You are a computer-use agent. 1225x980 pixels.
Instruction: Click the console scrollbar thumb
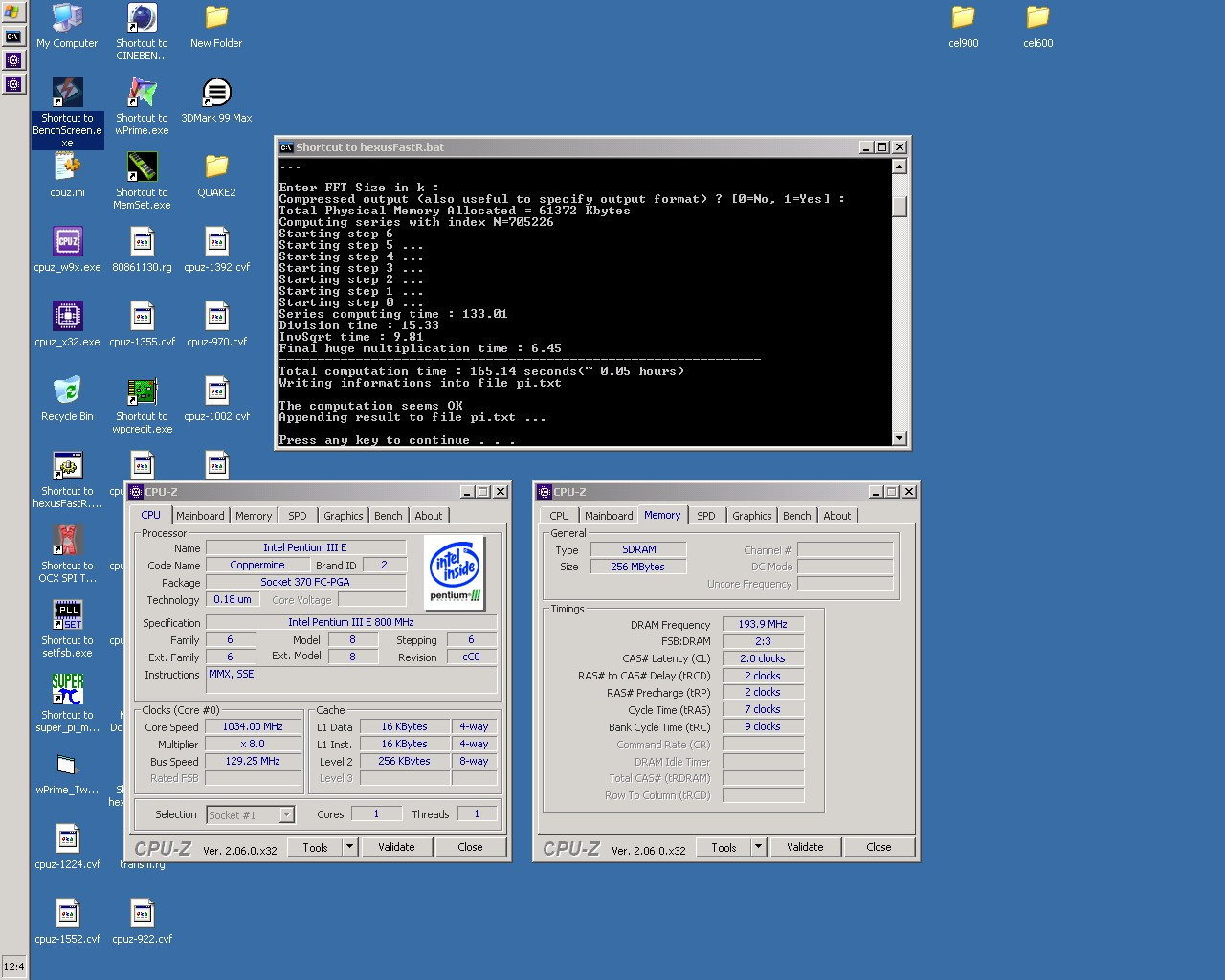pyautogui.click(x=899, y=207)
